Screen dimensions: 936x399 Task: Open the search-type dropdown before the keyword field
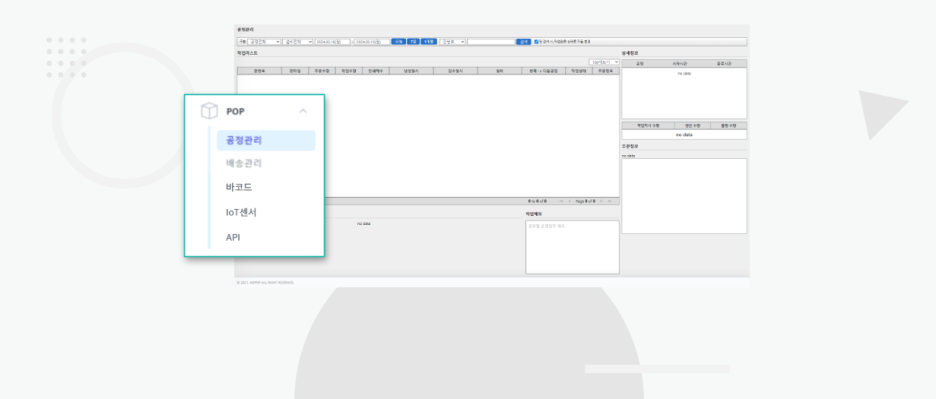[452, 42]
